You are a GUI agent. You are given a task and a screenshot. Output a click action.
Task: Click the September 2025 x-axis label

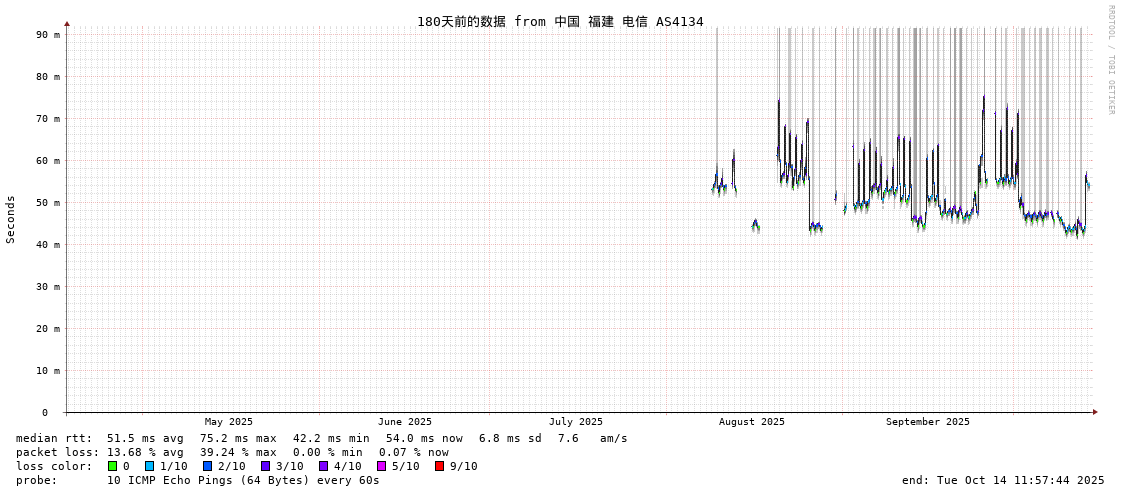point(927,422)
